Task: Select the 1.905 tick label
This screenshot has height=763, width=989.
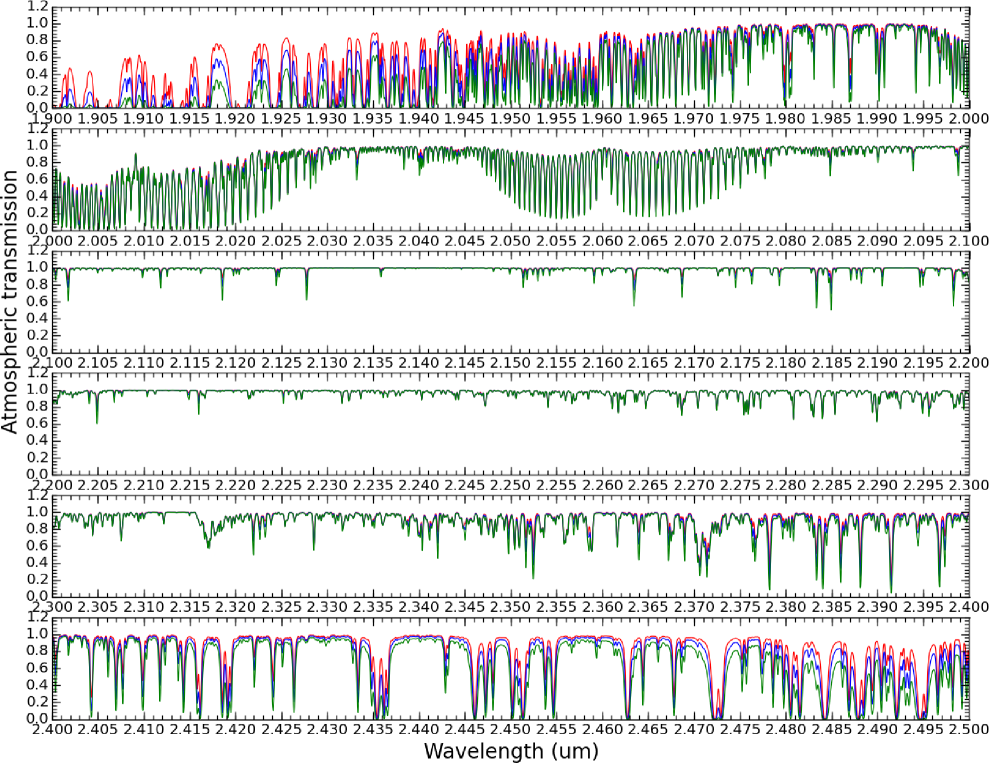Action: (x=98, y=118)
